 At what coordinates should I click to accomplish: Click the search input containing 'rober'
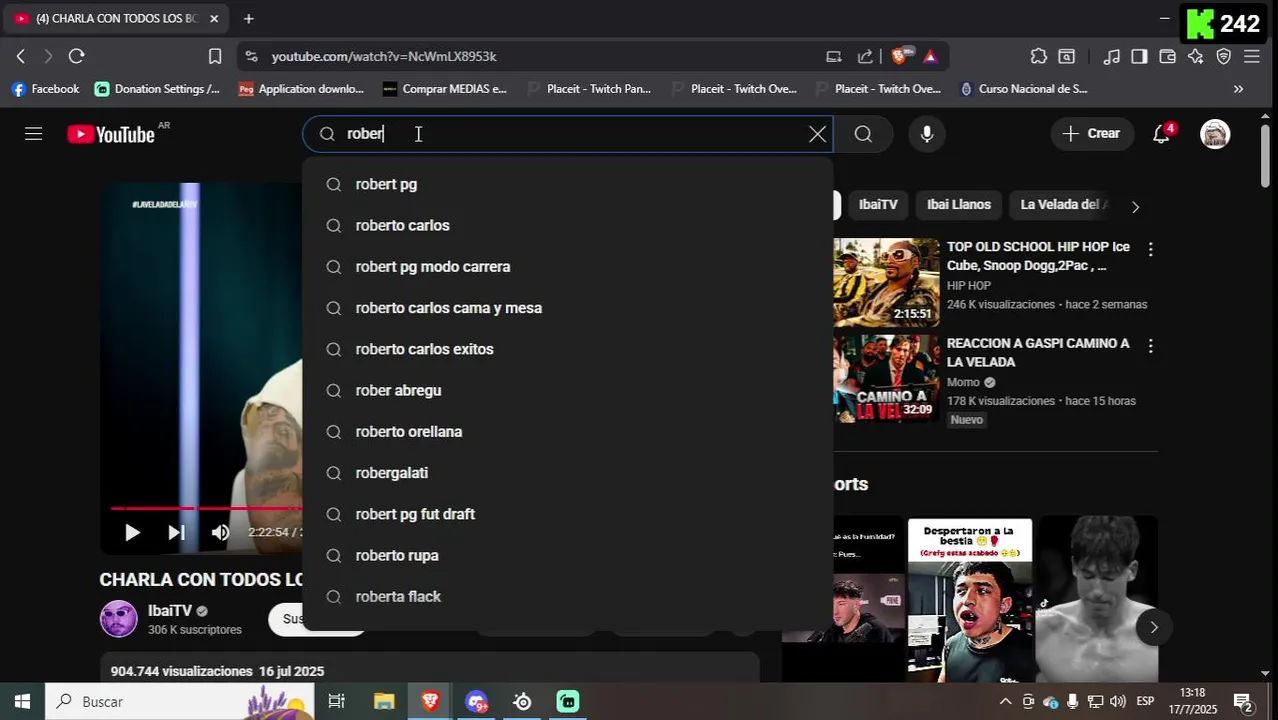tap(570, 134)
